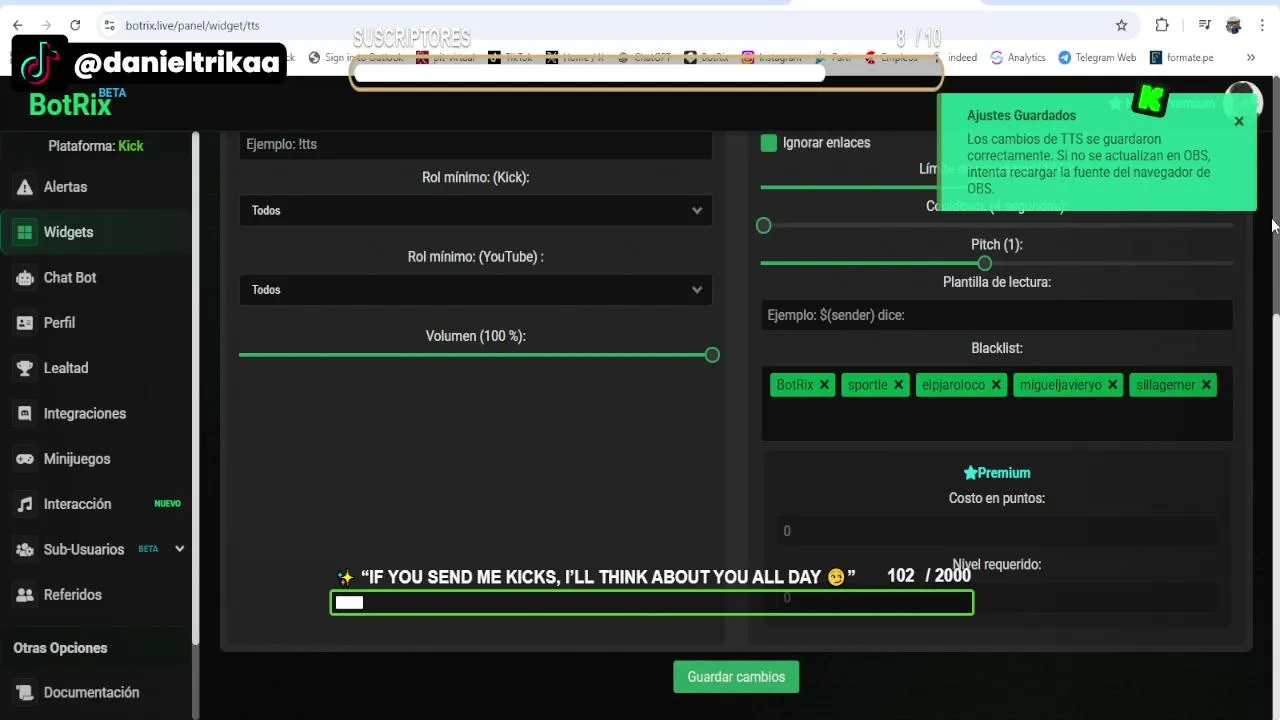Open the browser extensions puzzle icon

1162,25
